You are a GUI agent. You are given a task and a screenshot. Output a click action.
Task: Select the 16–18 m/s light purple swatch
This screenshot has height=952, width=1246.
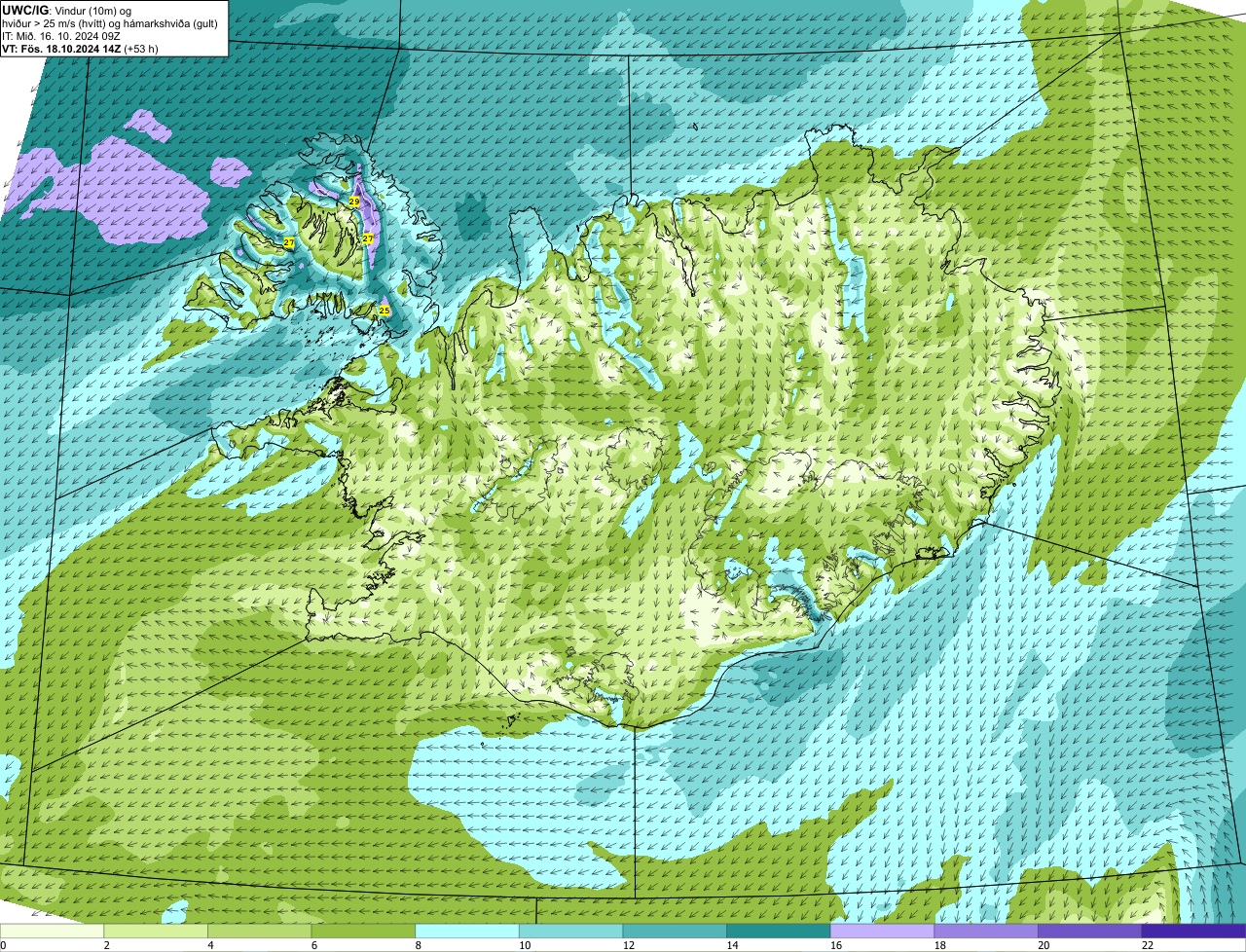[882, 931]
